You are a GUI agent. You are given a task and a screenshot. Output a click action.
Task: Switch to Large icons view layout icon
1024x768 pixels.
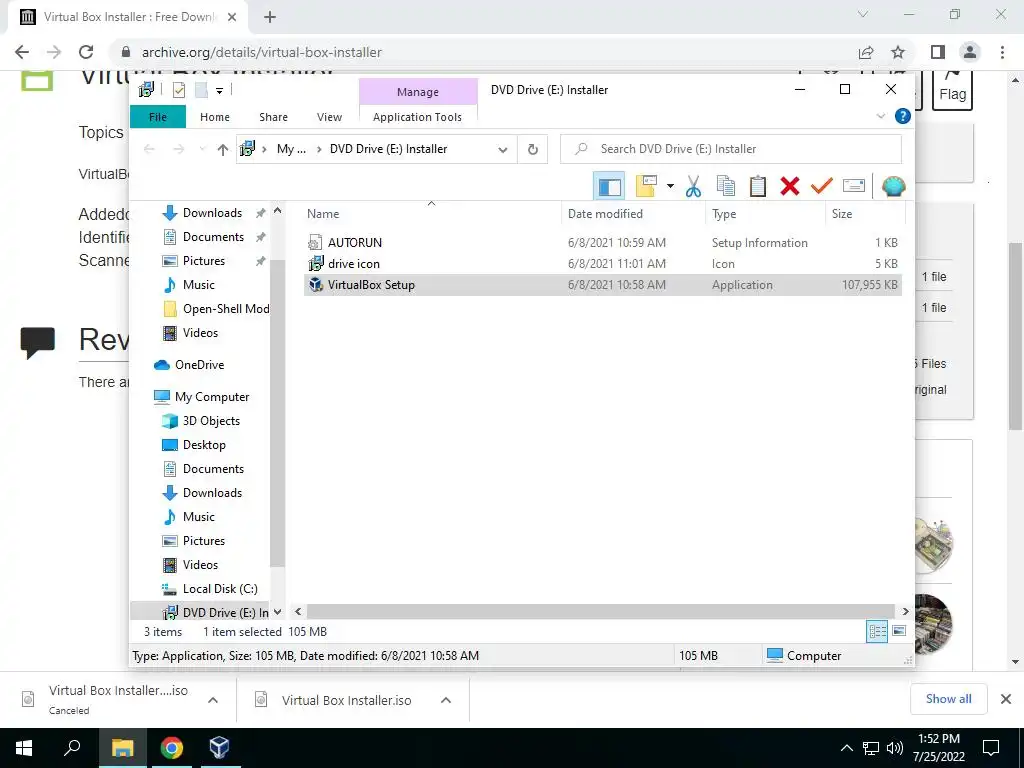pos(899,631)
